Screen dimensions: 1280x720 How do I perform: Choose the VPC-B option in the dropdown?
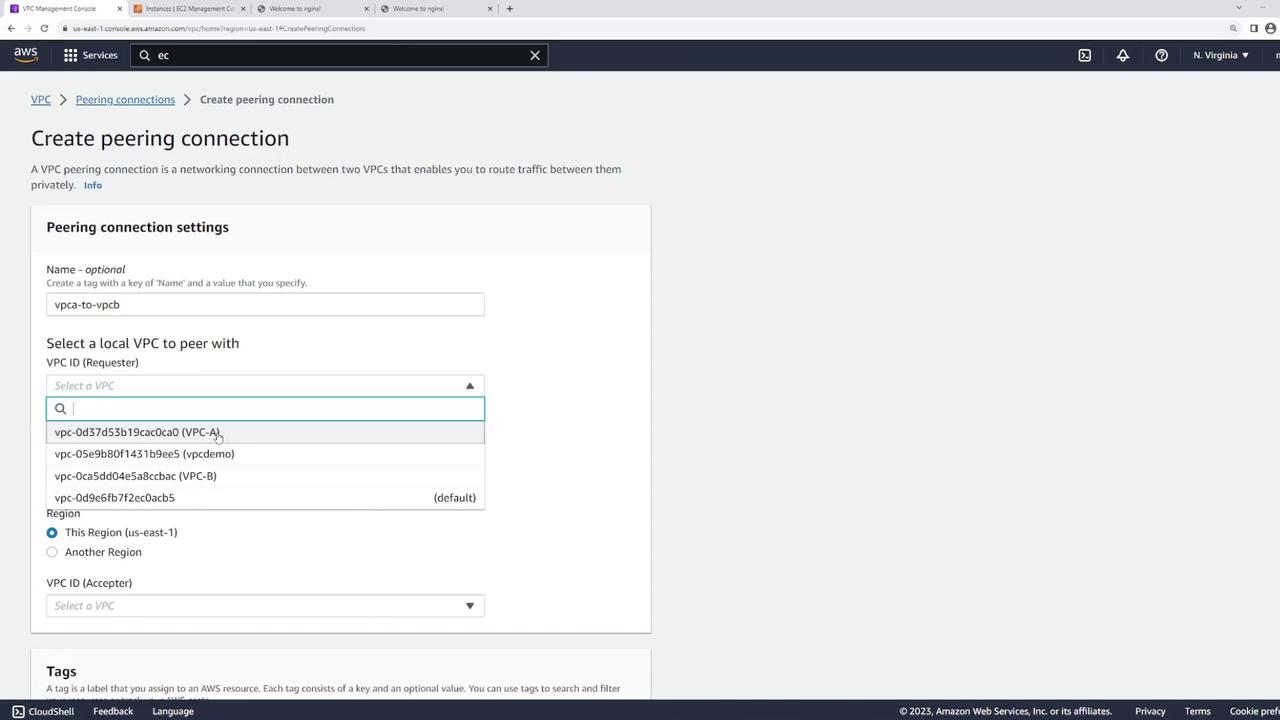click(x=265, y=476)
